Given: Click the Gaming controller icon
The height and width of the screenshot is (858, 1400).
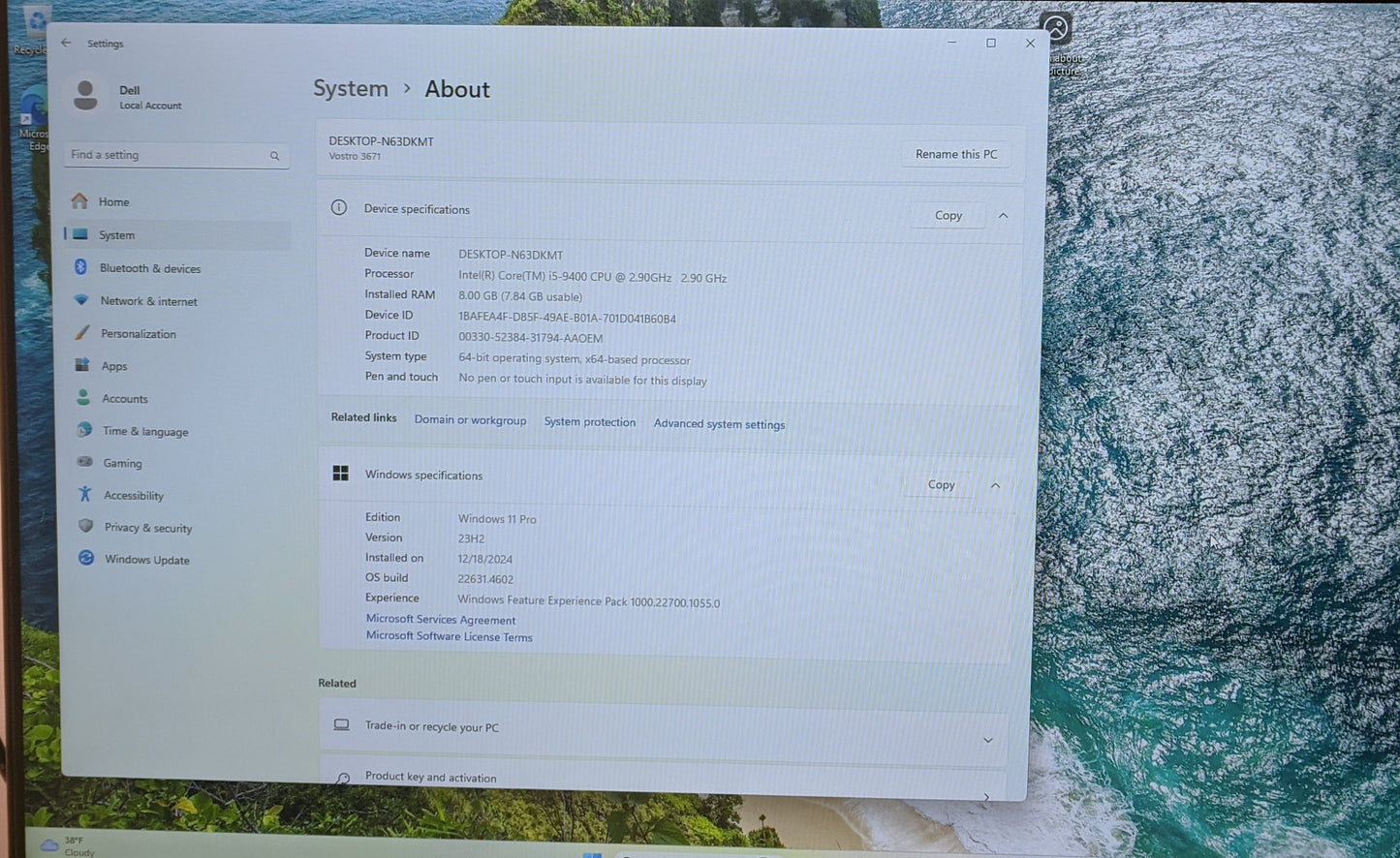Looking at the screenshot, I should 85,462.
